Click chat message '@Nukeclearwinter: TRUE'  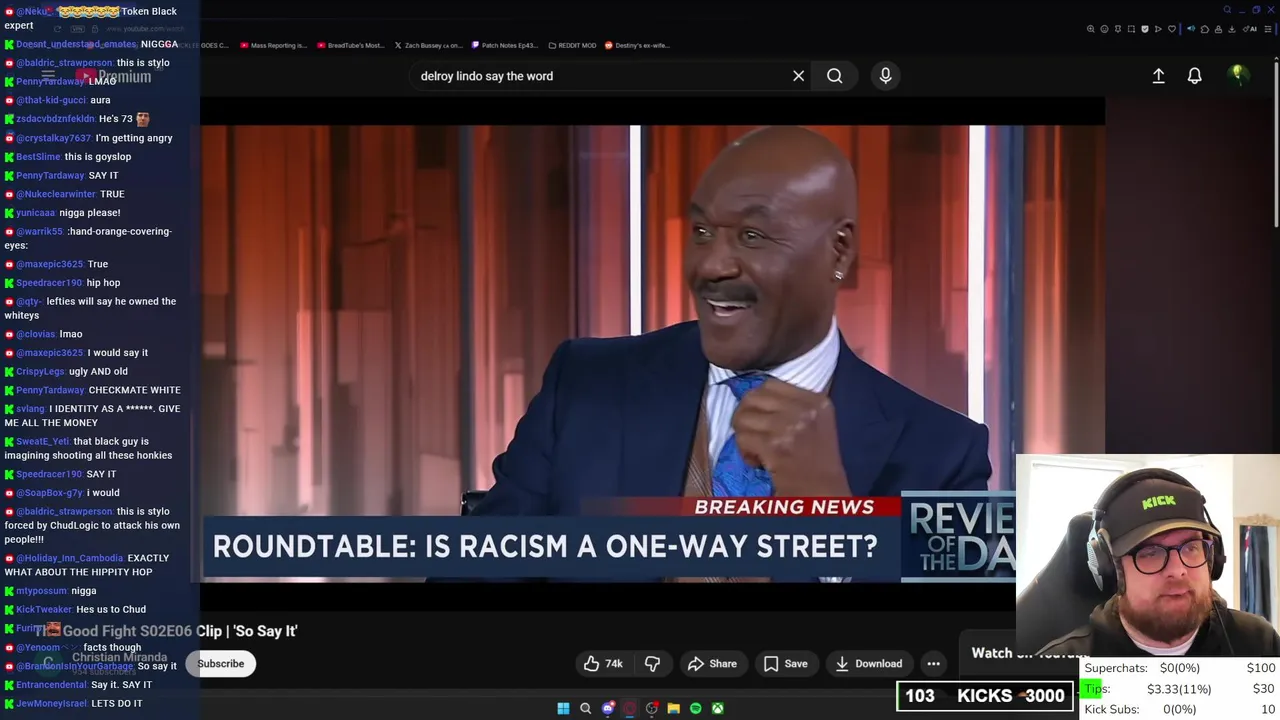pyautogui.click(x=64, y=194)
